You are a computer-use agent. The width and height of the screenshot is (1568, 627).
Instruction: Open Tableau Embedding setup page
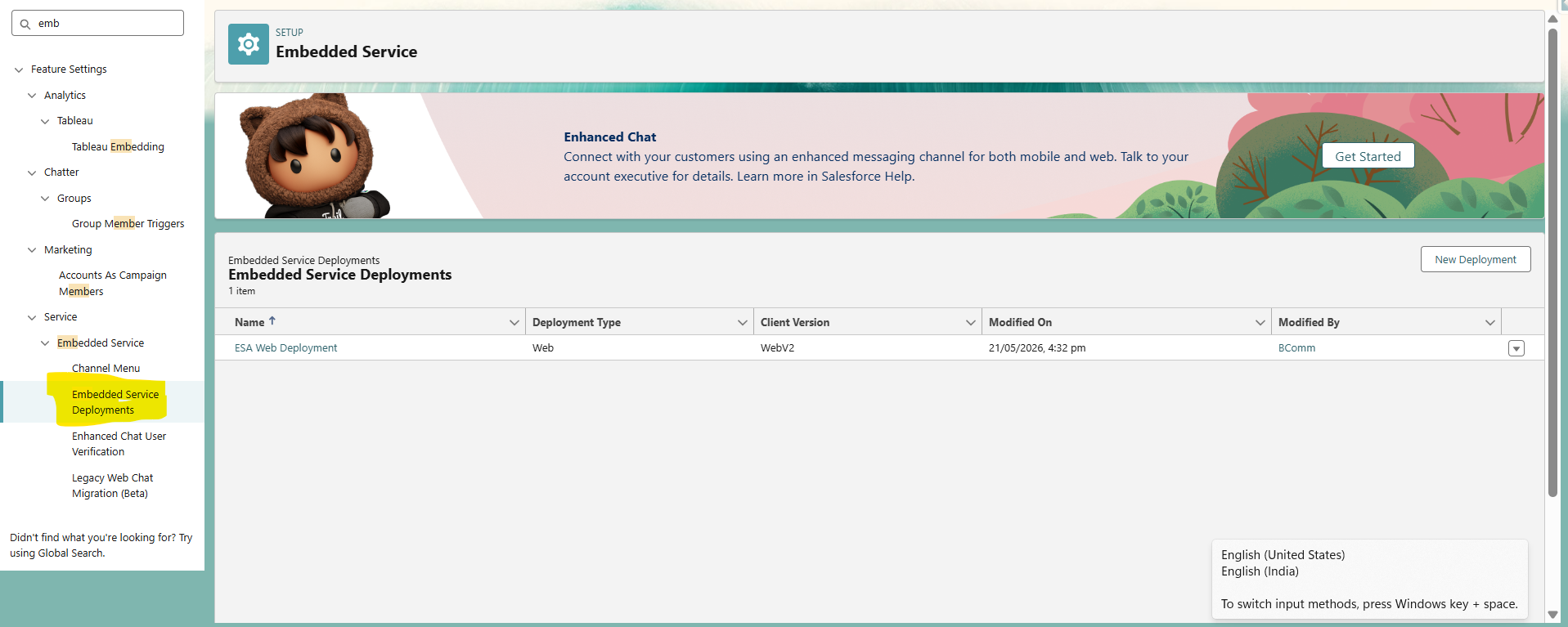pos(118,146)
